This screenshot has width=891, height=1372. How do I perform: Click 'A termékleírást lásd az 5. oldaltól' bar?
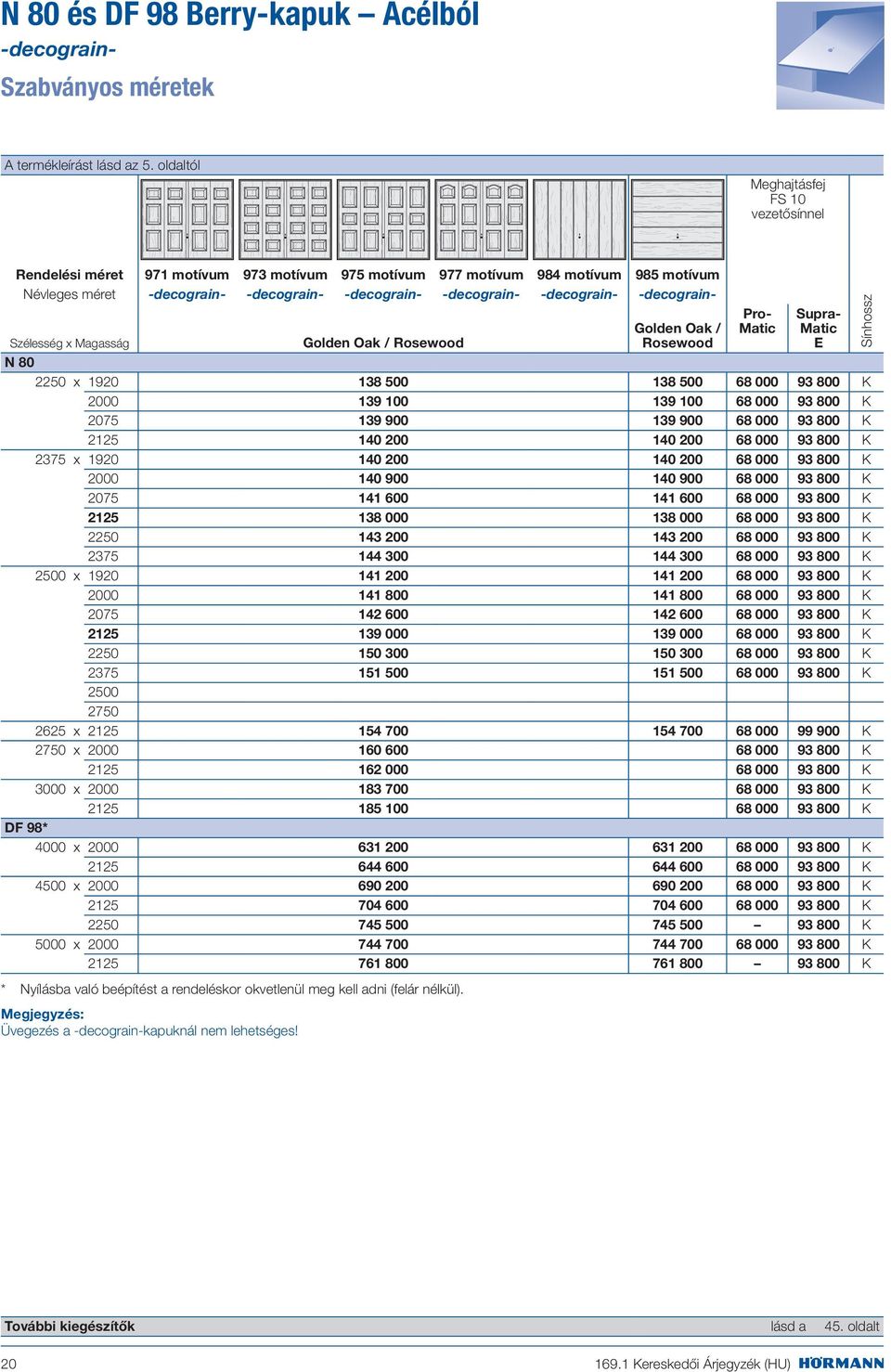pyautogui.click(x=442, y=165)
